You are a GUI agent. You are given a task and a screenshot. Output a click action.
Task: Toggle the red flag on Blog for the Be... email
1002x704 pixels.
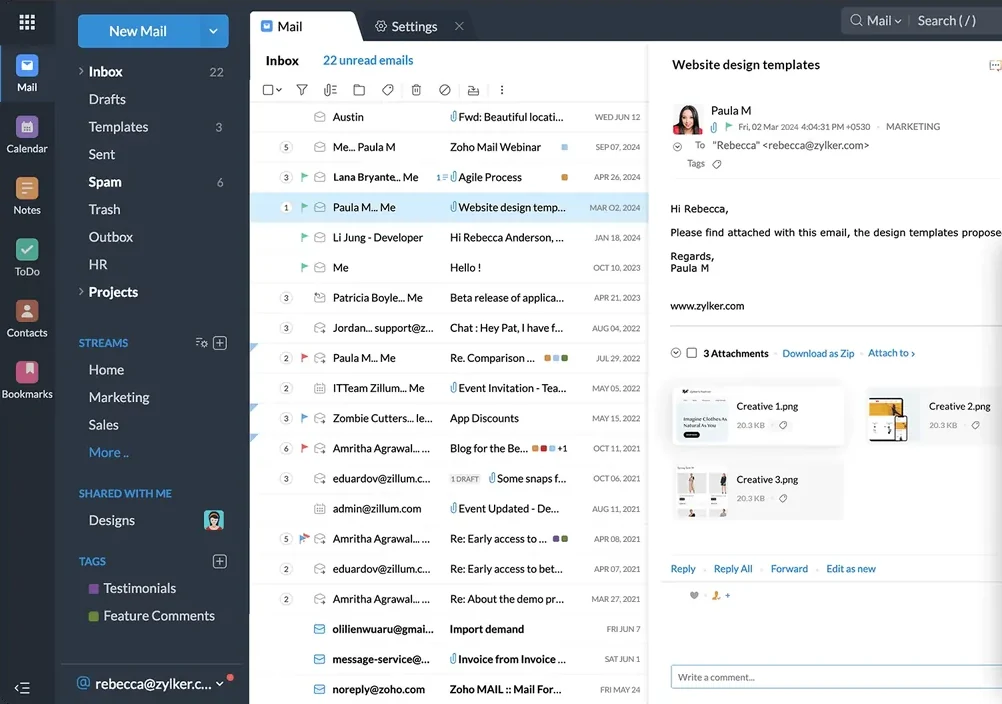[x=304, y=448]
